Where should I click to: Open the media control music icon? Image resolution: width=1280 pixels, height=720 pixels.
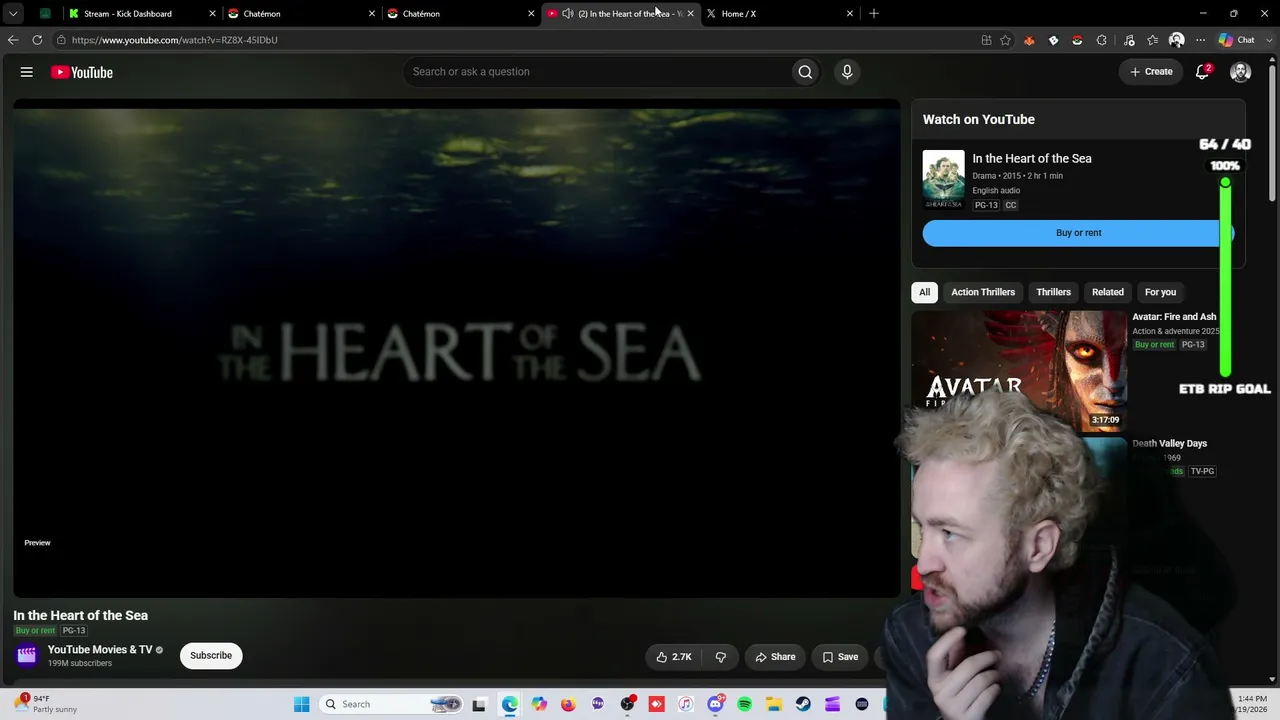[1129, 40]
